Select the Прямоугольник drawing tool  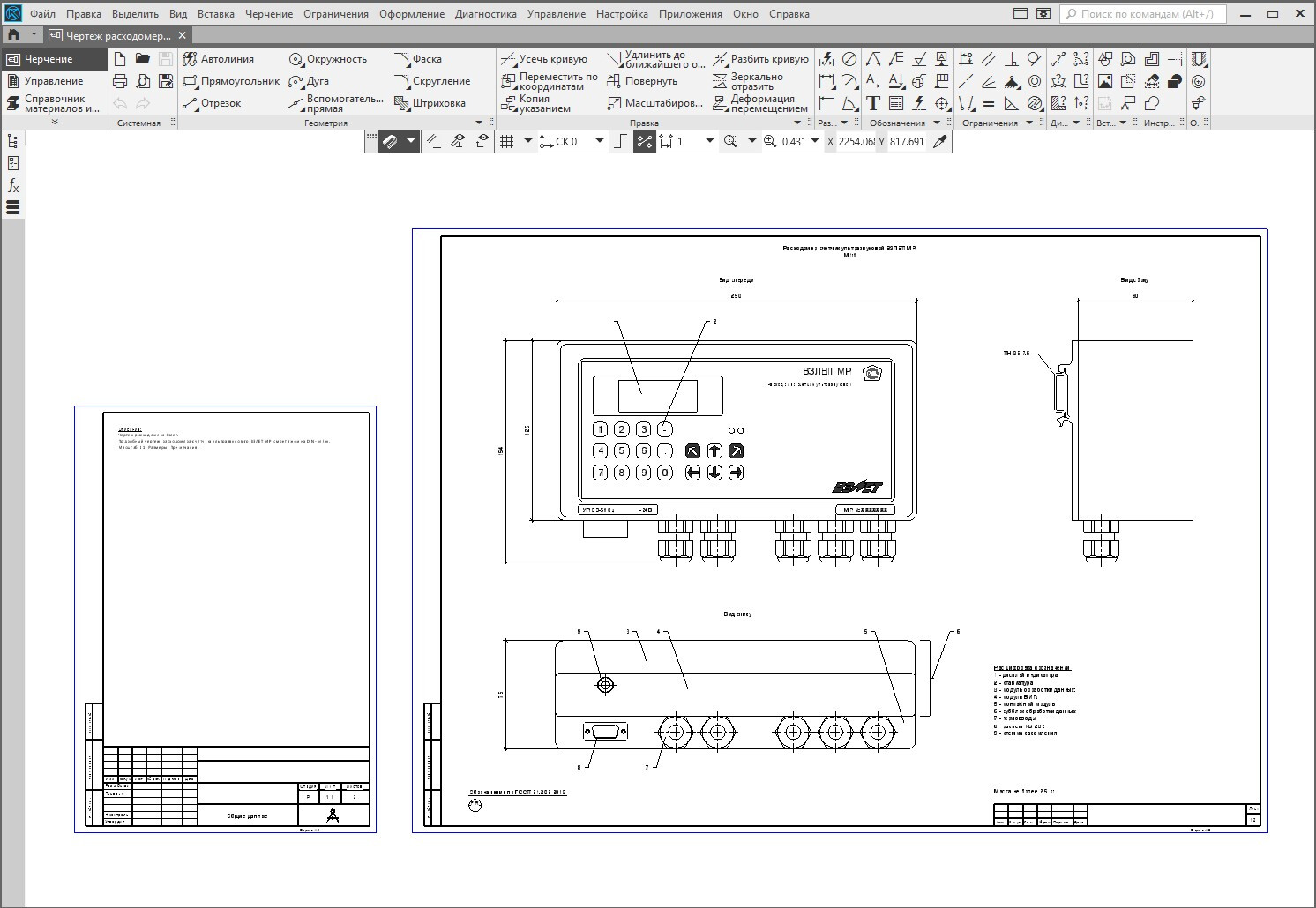(x=231, y=81)
